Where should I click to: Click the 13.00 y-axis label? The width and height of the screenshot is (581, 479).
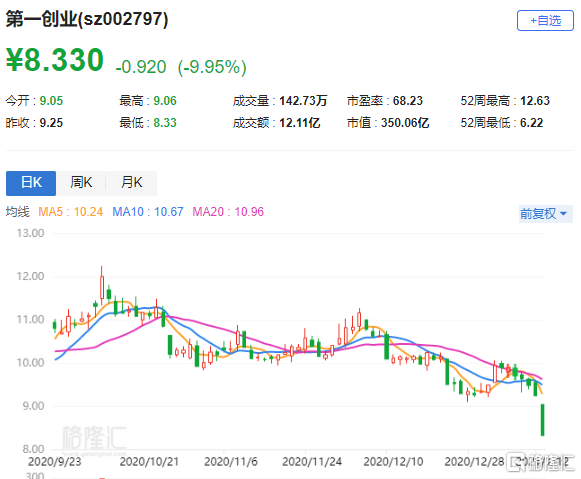tap(30, 233)
